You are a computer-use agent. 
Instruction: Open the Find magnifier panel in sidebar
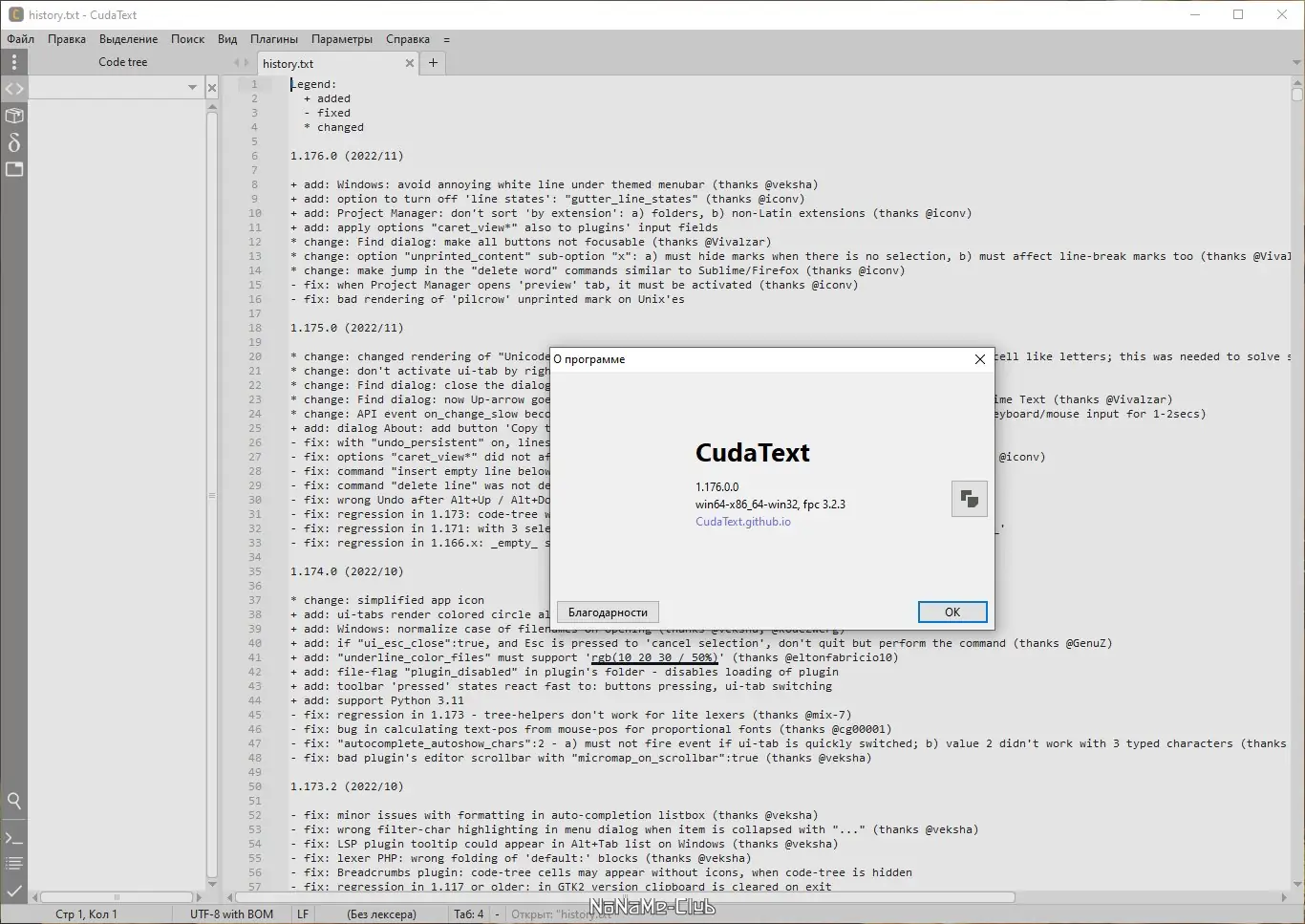coord(13,801)
